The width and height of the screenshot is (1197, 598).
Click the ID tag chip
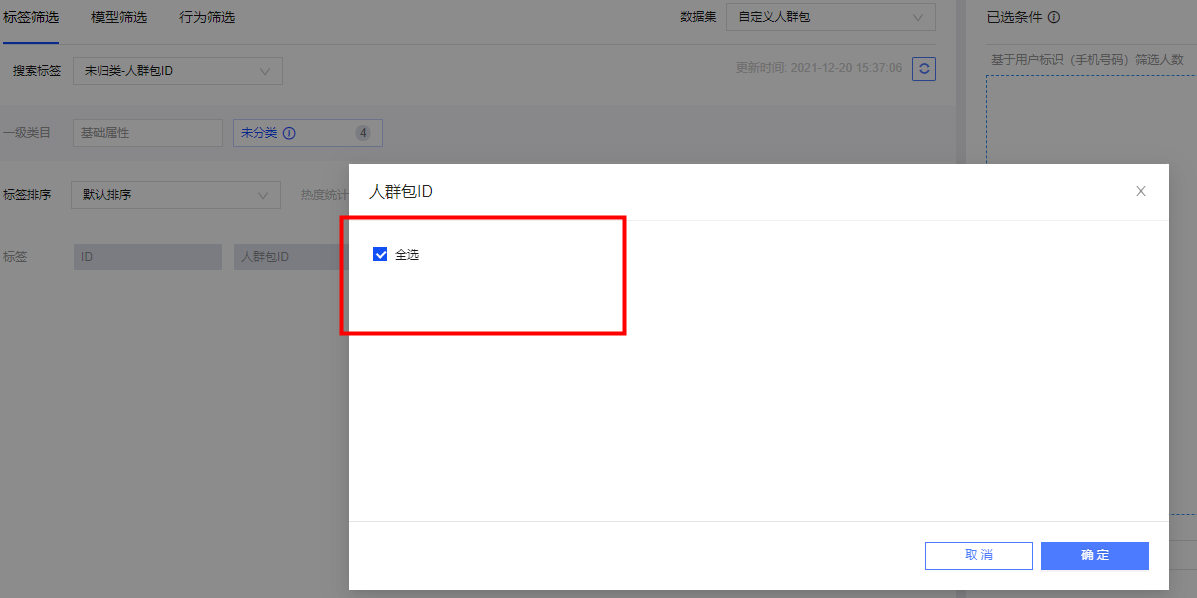(147, 257)
